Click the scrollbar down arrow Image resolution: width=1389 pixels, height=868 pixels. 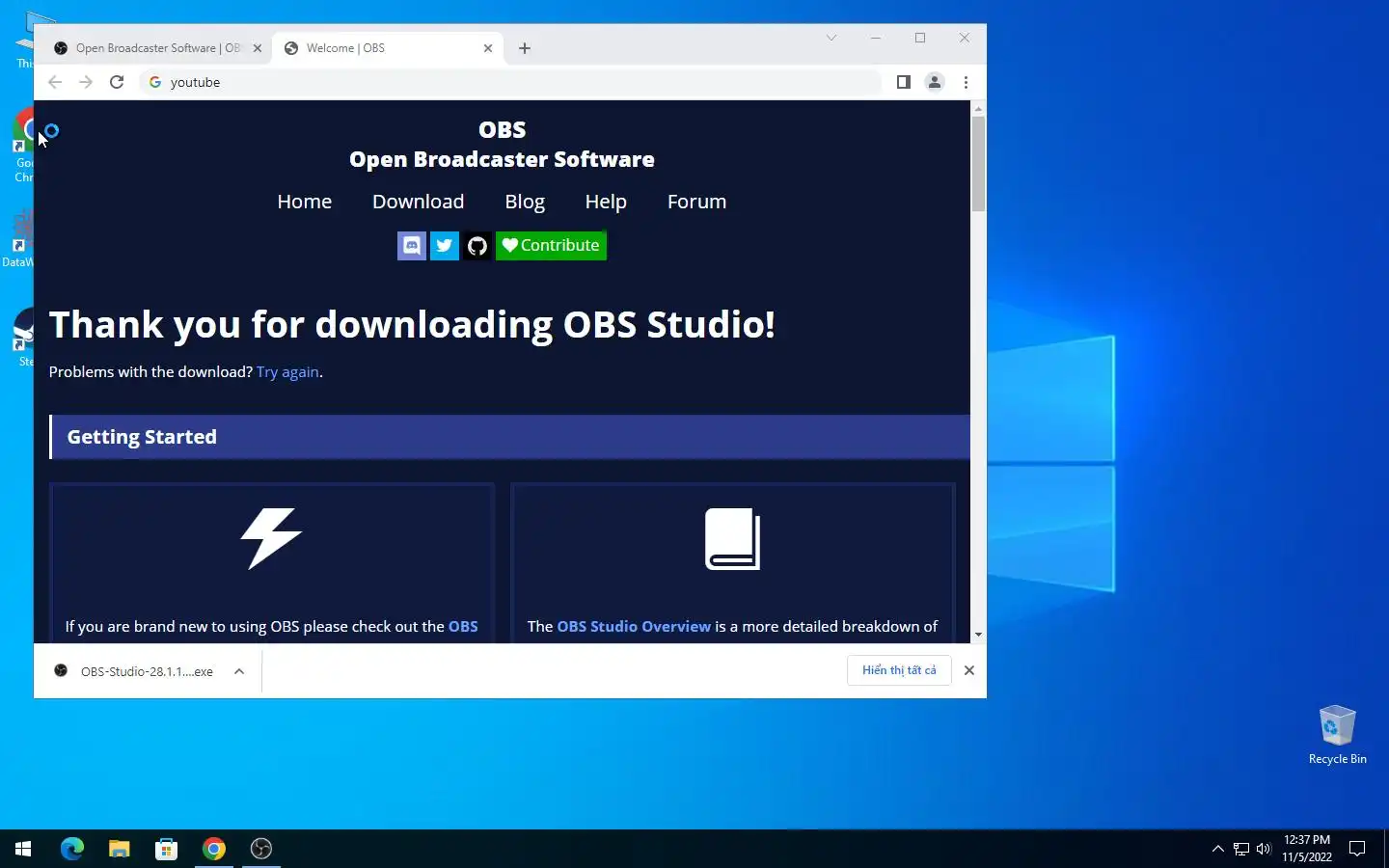978,635
